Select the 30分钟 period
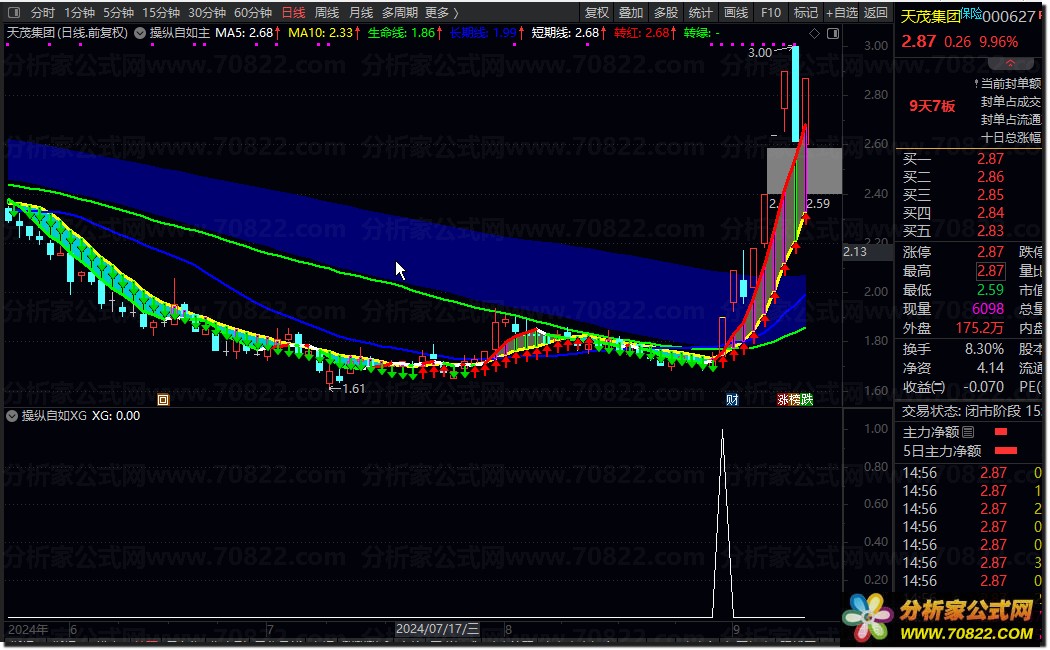The width and height of the screenshot is (1050, 650). point(207,12)
